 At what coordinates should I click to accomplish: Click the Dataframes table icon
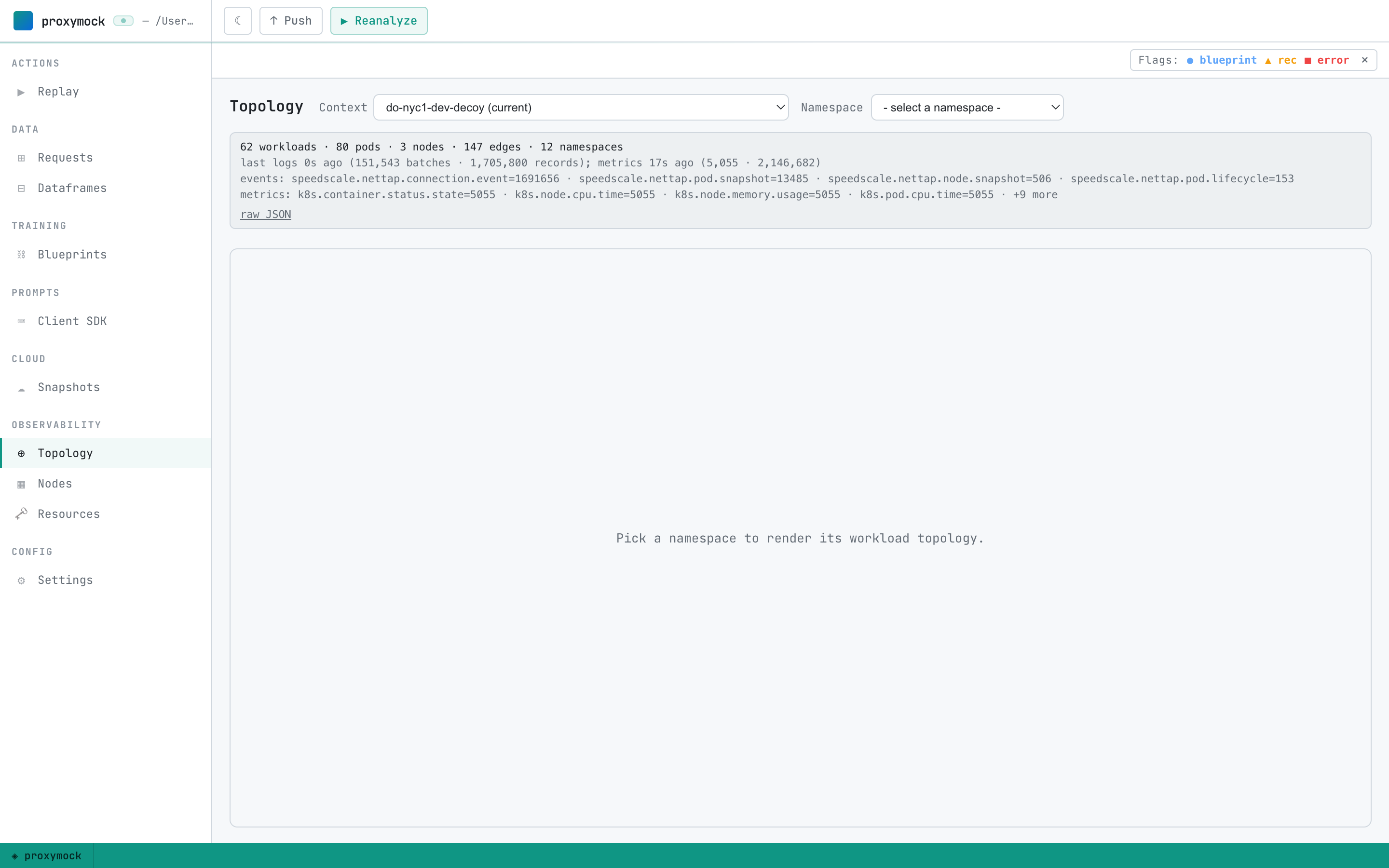click(x=21, y=188)
